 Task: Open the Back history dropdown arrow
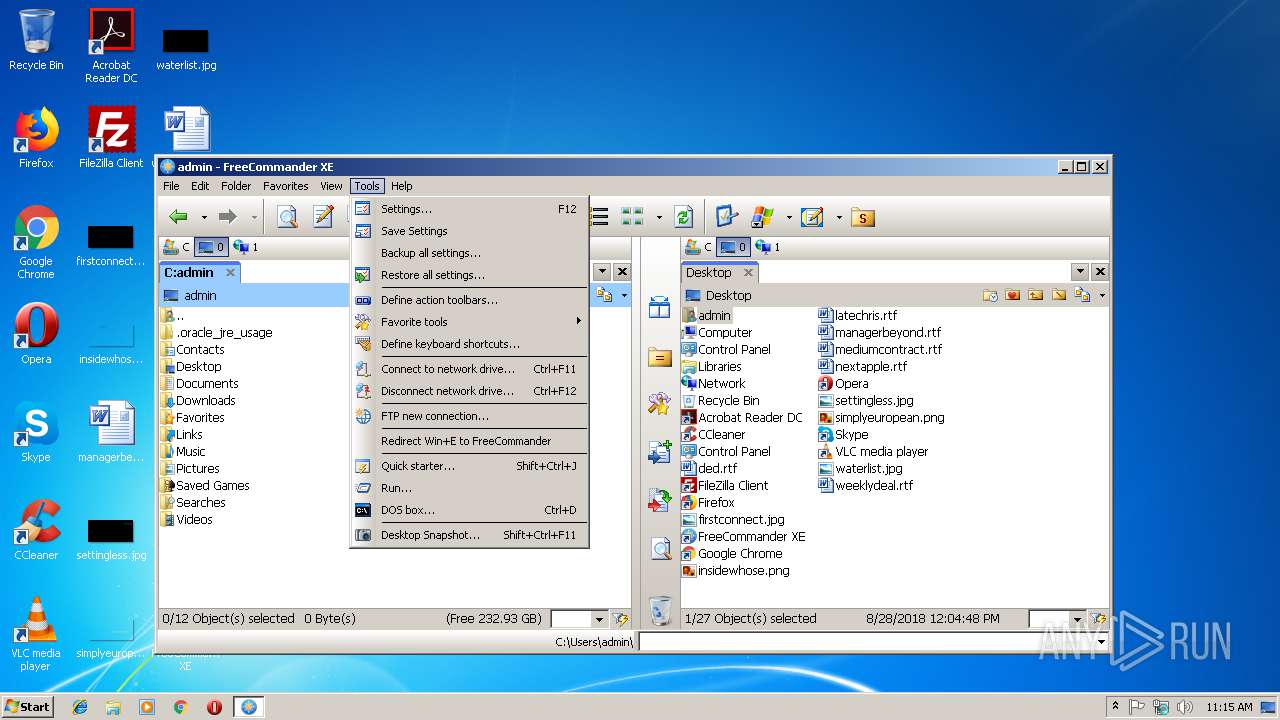204,217
